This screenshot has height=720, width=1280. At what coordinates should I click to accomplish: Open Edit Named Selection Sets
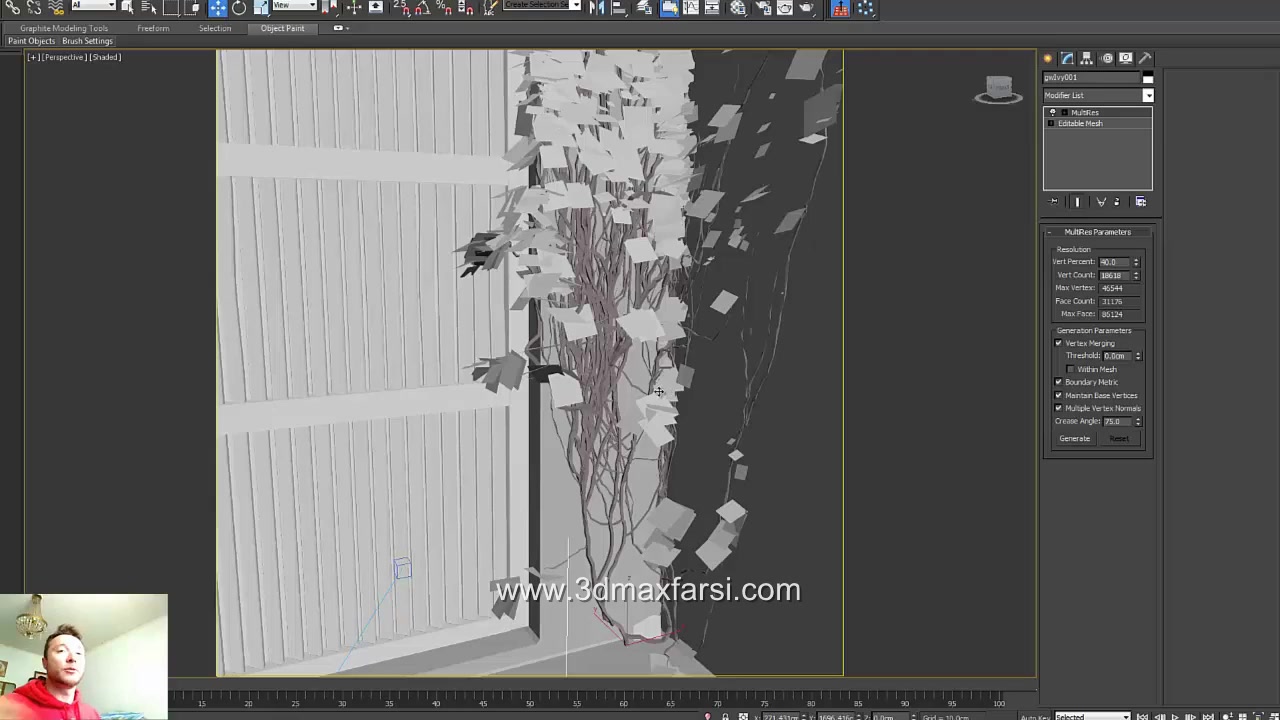(490, 8)
